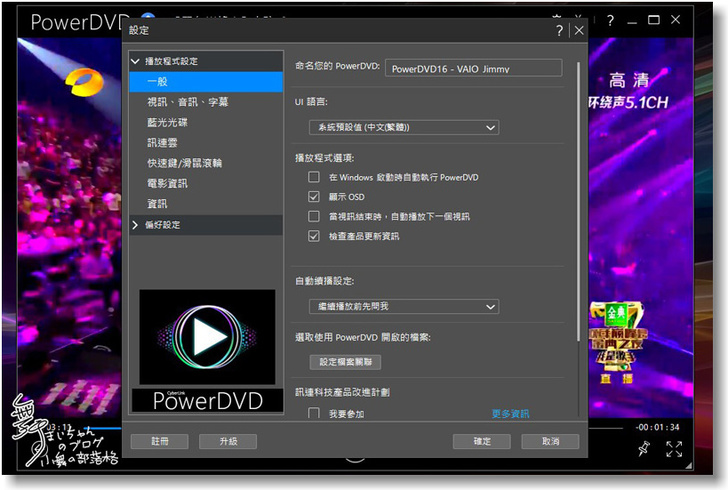
Task: Open PowerDVD main window help icon
Action: point(610,20)
